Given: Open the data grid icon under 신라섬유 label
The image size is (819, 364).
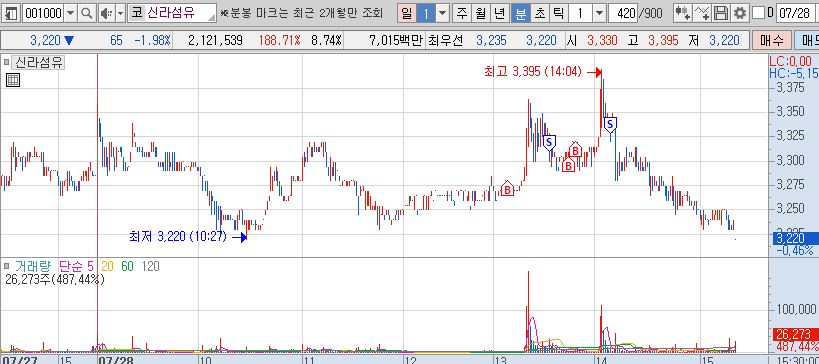Looking at the screenshot, I should 13,80.
